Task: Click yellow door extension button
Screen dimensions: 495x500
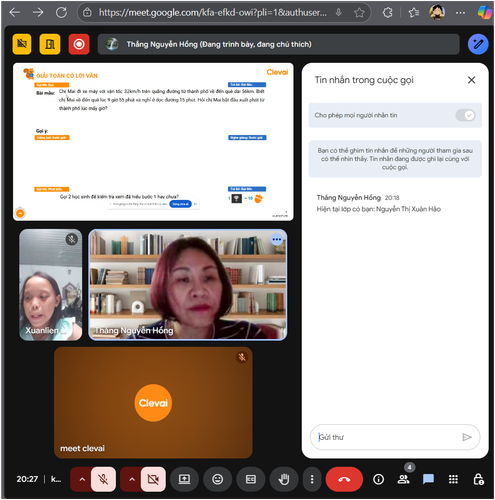Action: pos(50,44)
